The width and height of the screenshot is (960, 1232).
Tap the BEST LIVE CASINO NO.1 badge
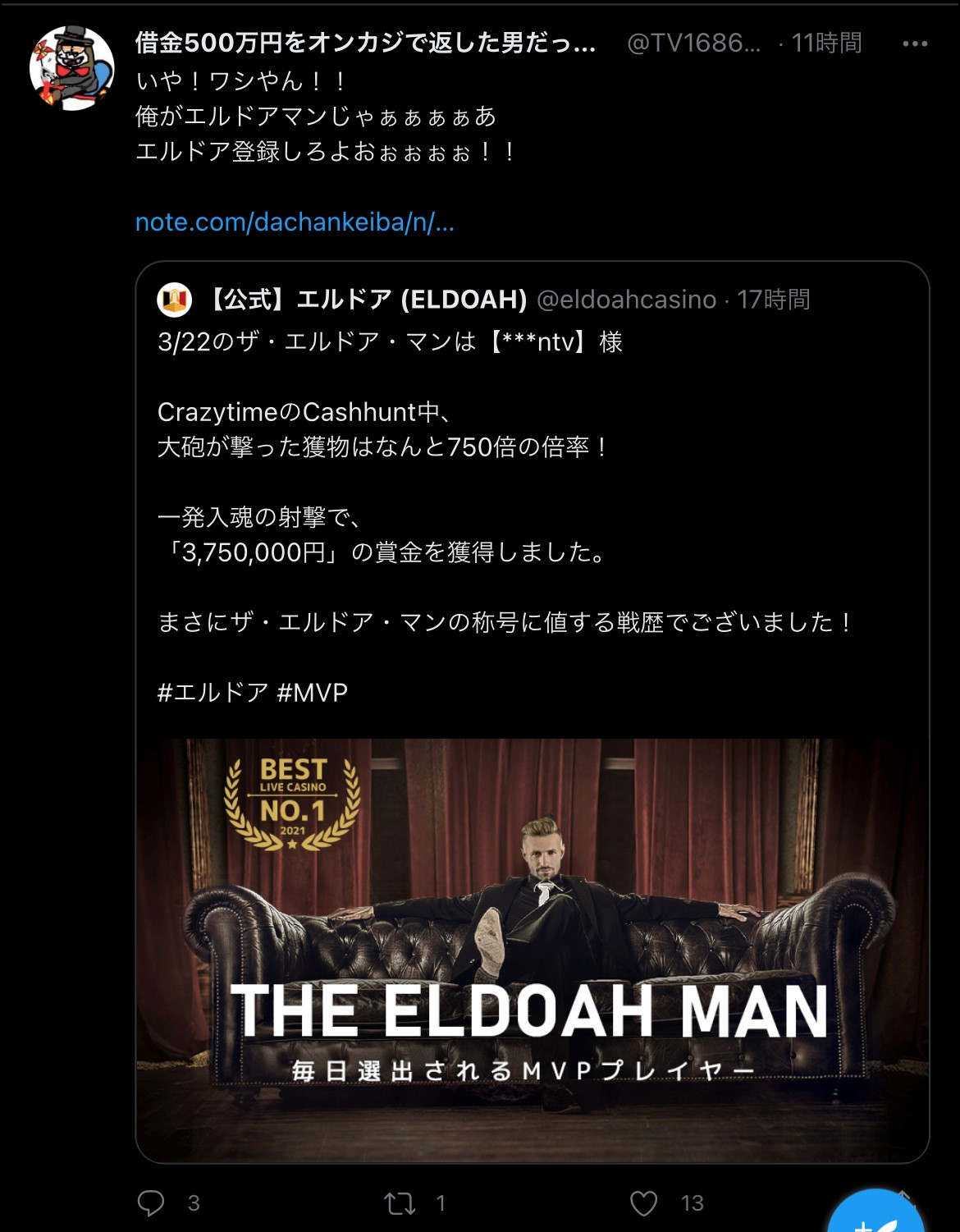click(x=293, y=804)
